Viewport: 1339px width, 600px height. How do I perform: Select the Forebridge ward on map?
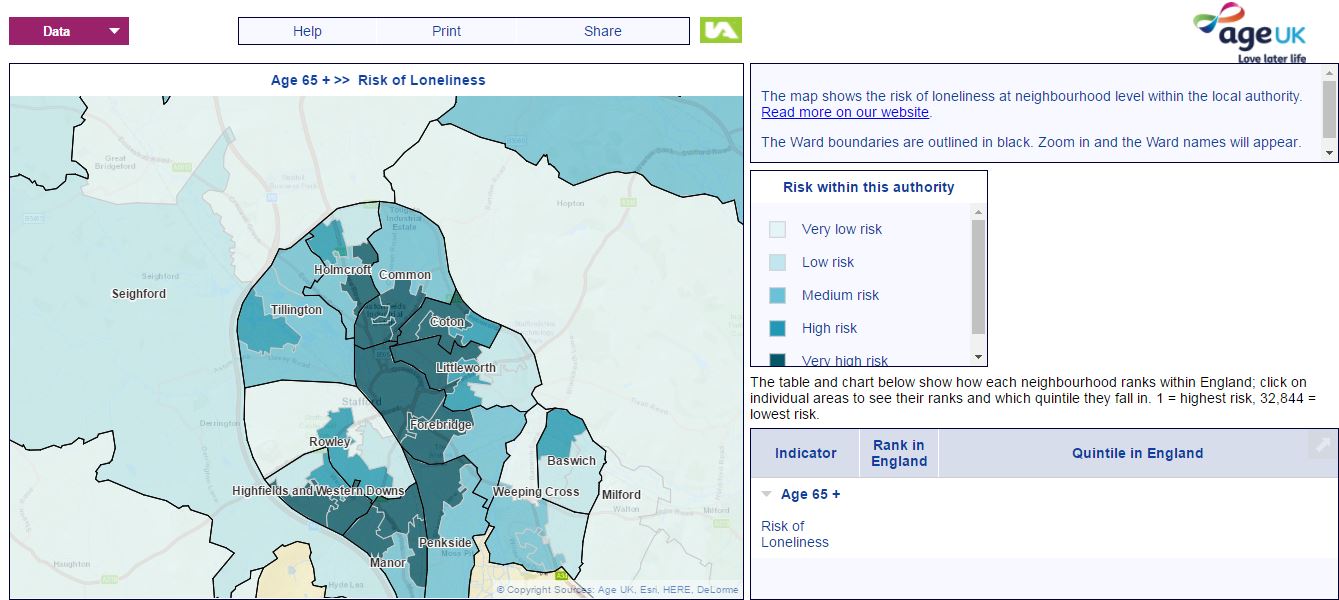[x=439, y=424]
